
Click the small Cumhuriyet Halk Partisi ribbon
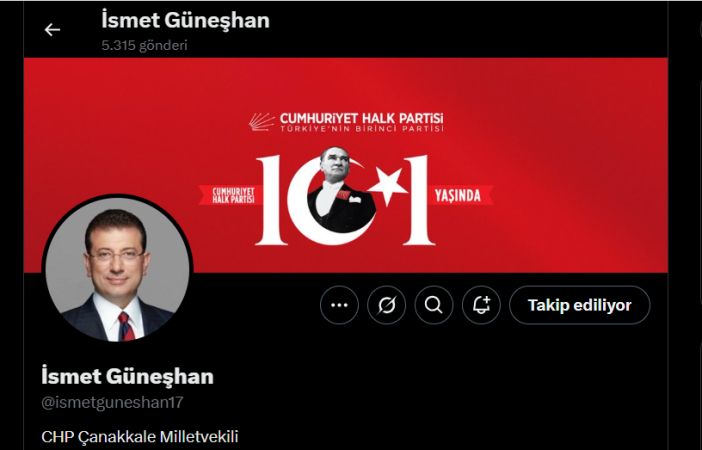230,195
